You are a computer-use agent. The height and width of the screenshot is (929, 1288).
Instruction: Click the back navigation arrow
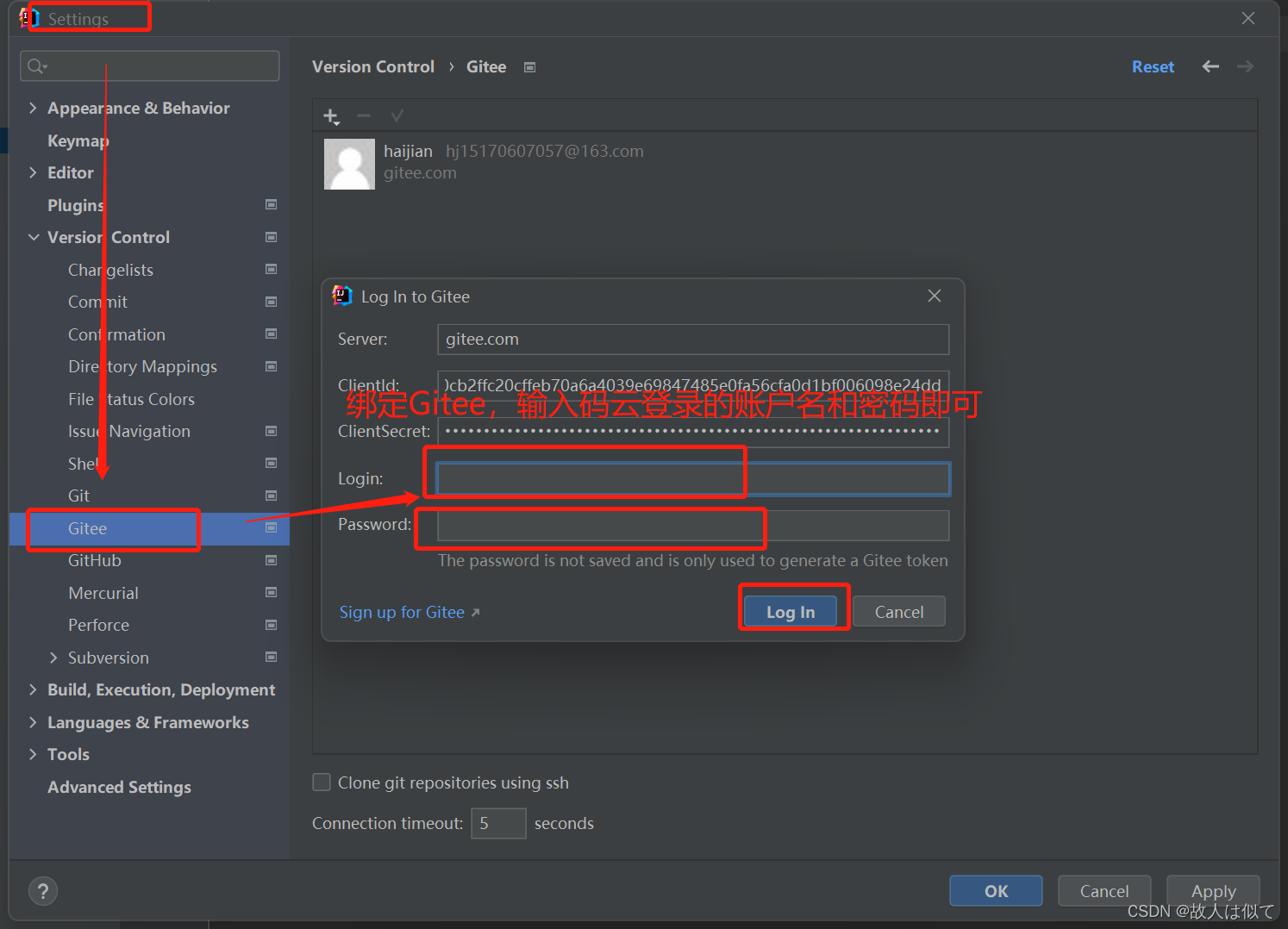[1210, 66]
